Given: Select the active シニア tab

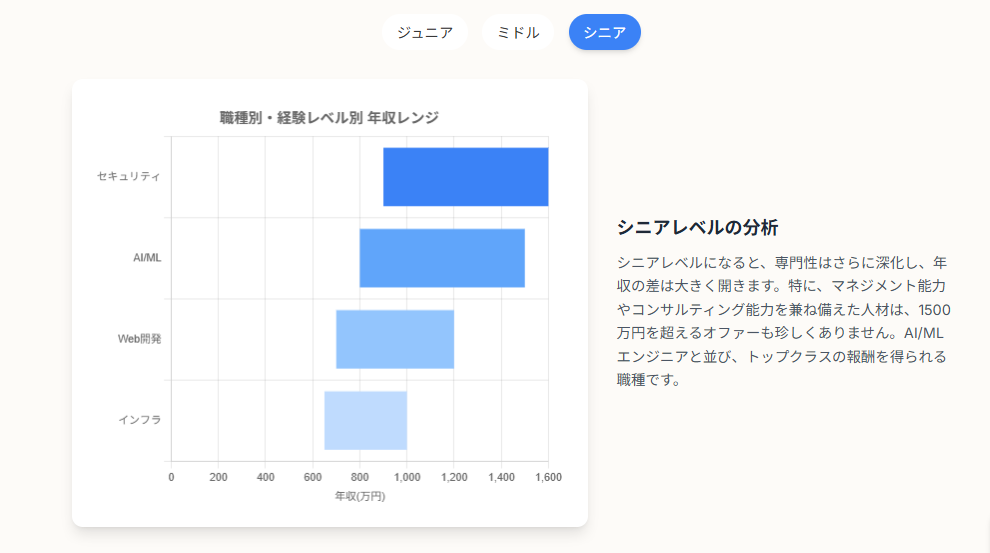Looking at the screenshot, I should coord(604,32).
